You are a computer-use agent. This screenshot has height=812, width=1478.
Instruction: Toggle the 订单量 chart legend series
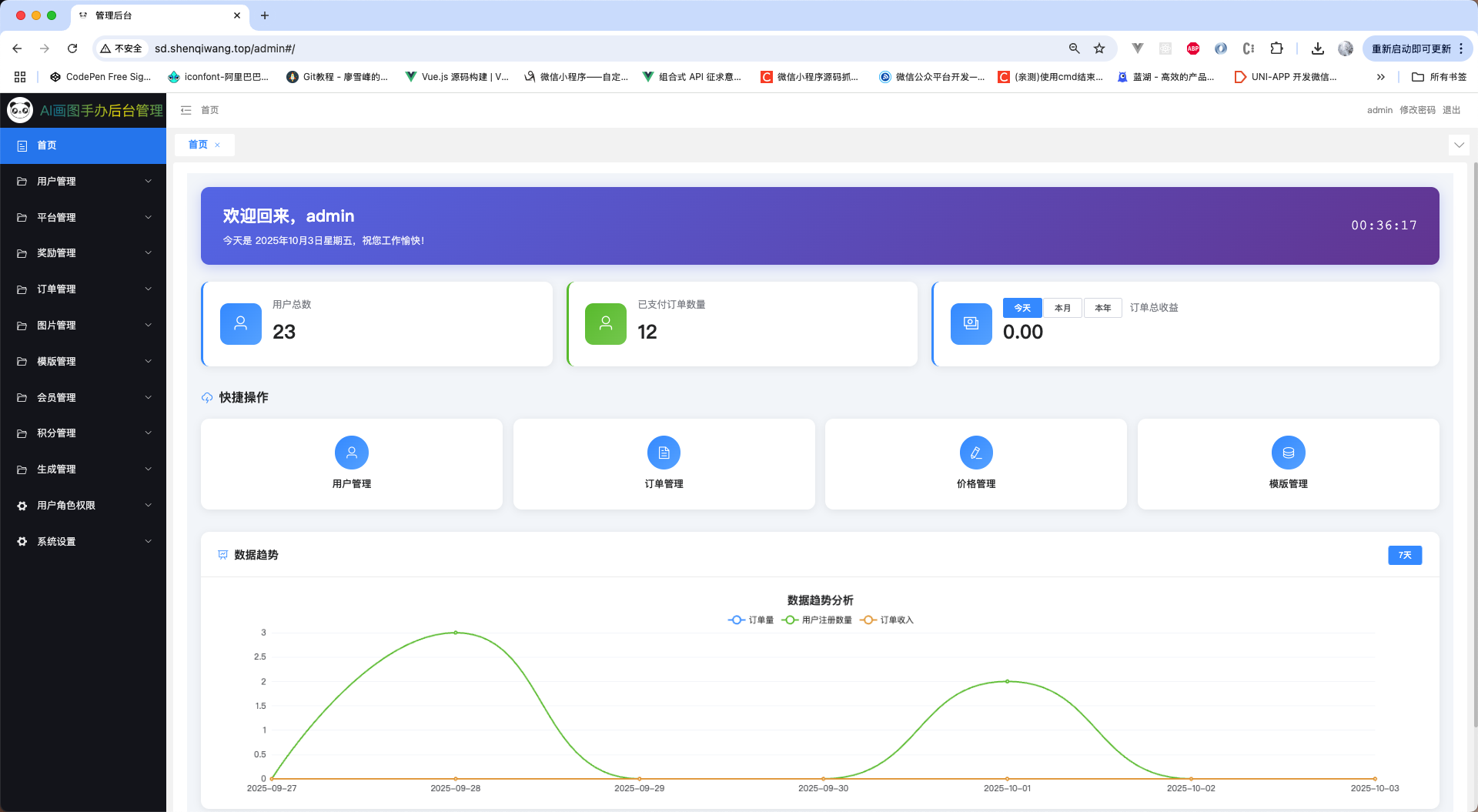point(751,620)
